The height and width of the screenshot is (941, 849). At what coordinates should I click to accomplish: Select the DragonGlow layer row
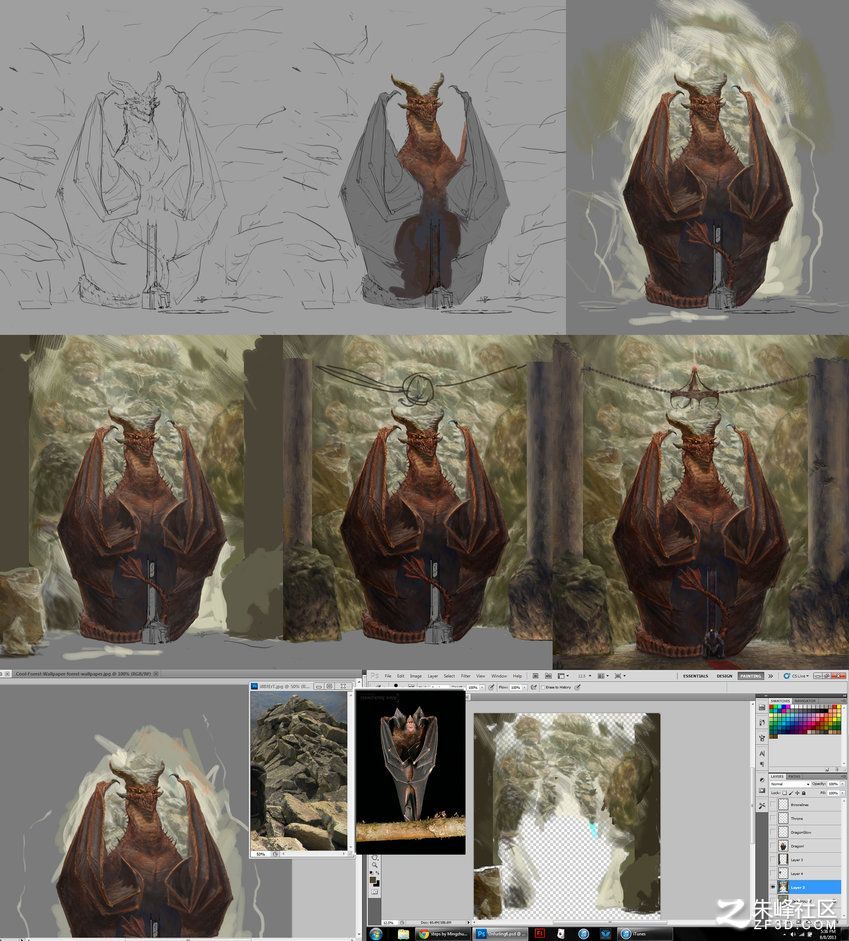(x=806, y=832)
